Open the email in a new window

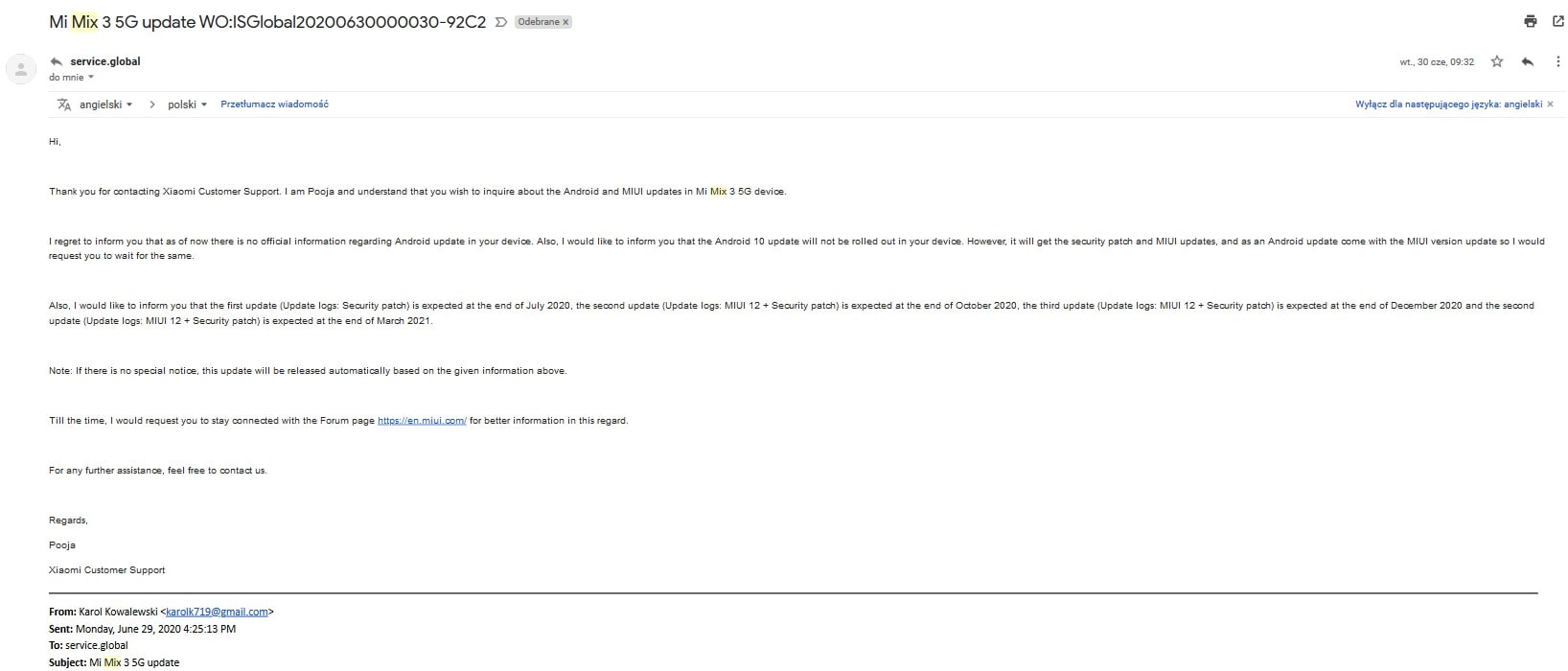coord(1557,21)
